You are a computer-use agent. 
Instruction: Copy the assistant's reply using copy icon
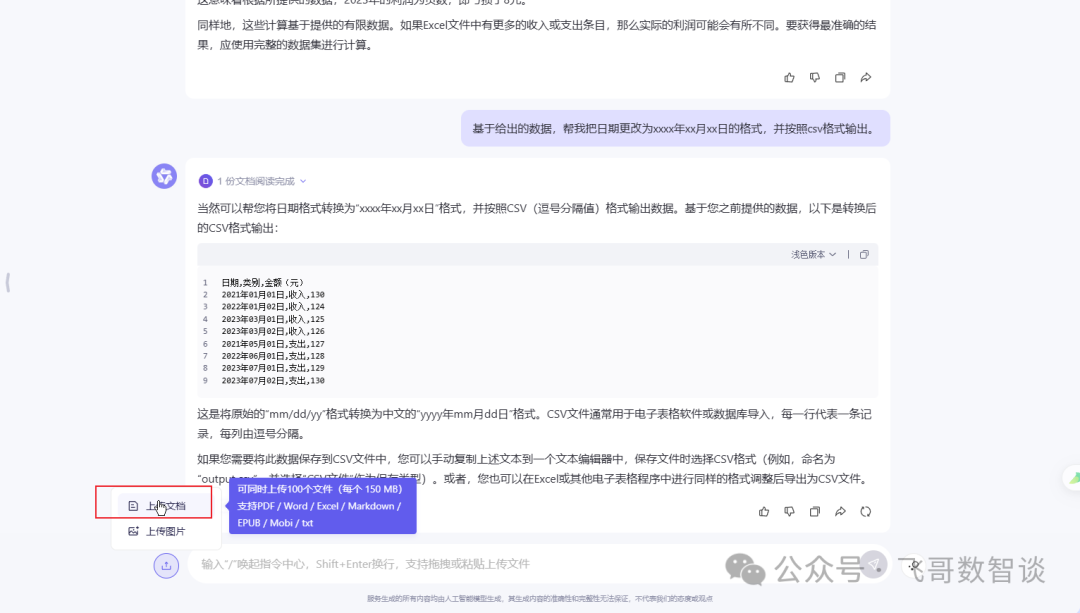[x=815, y=511]
